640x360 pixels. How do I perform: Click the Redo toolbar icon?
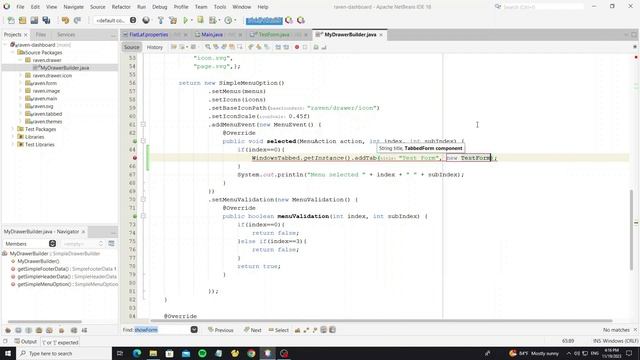77,20
